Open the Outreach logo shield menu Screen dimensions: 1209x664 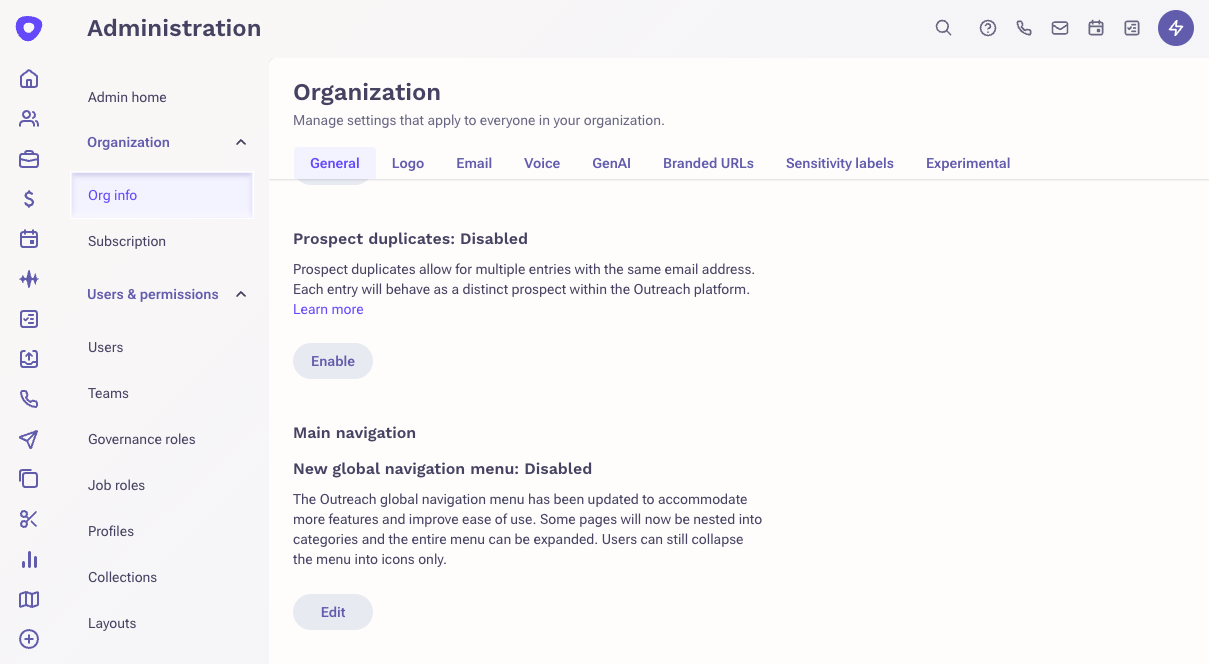tap(28, 28)
